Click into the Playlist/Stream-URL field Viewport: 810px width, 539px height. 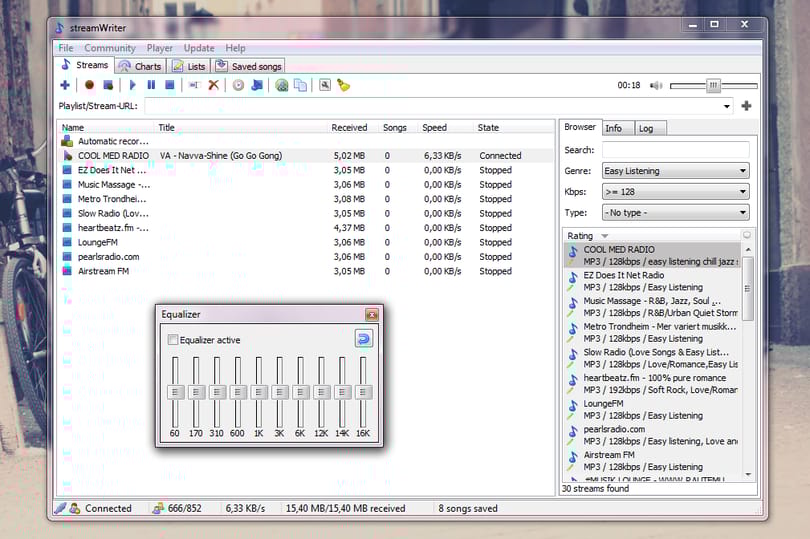click(x=434, y=106)
